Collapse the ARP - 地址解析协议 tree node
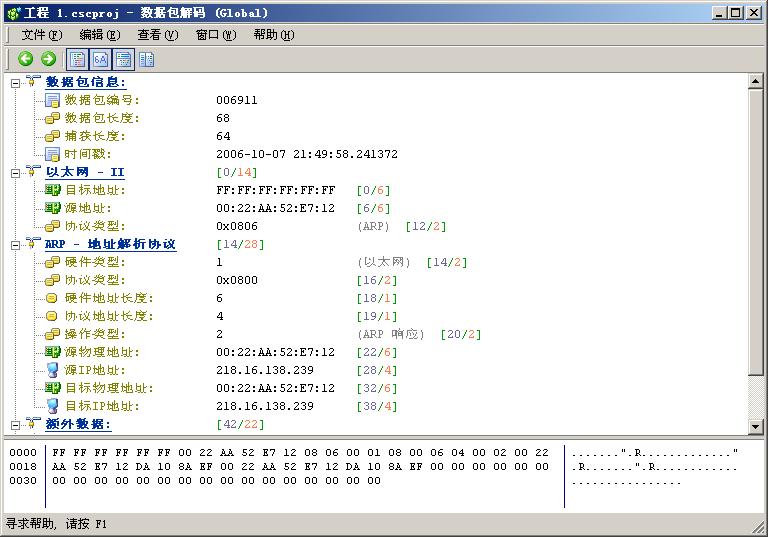Image resolution: width=768 pixels, height=537 pixels. tap(16, 245)
